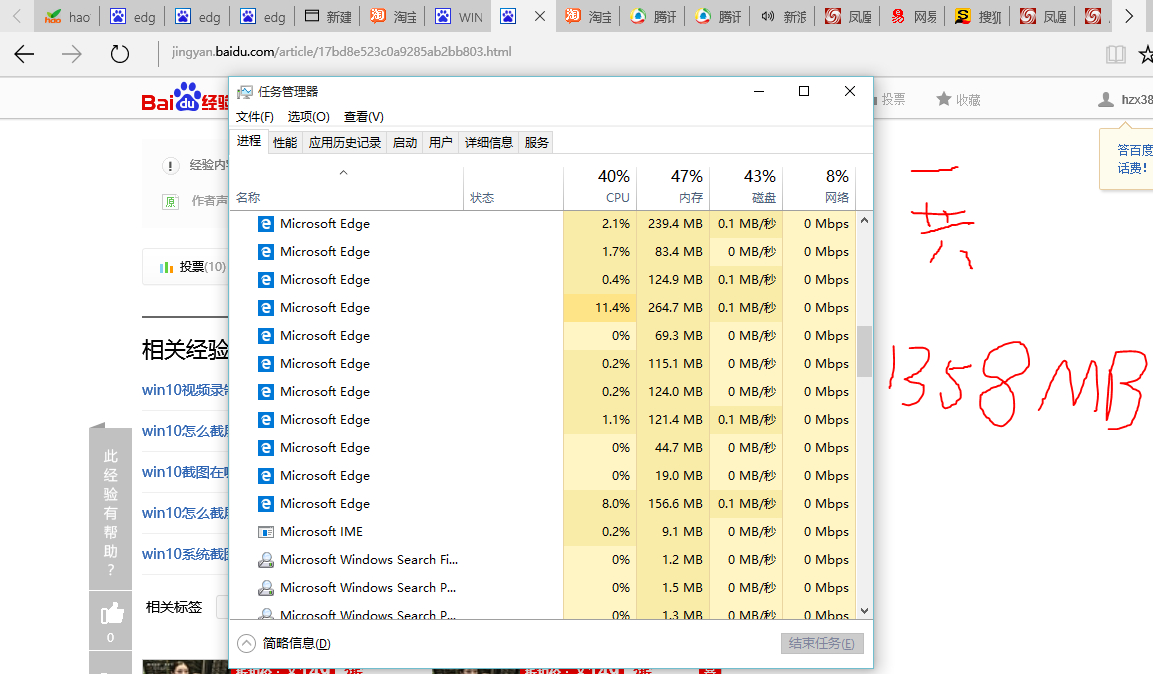Click the Sogou S favicon on the 搜狗 tab

coord(962,16)
